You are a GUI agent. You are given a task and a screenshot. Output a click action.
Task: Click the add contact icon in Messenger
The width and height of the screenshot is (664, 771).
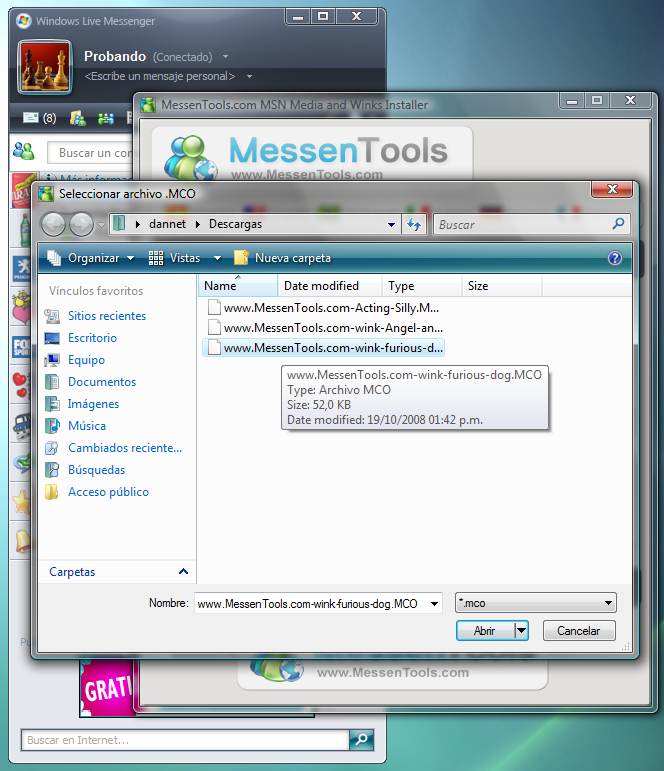coord(23,151)
